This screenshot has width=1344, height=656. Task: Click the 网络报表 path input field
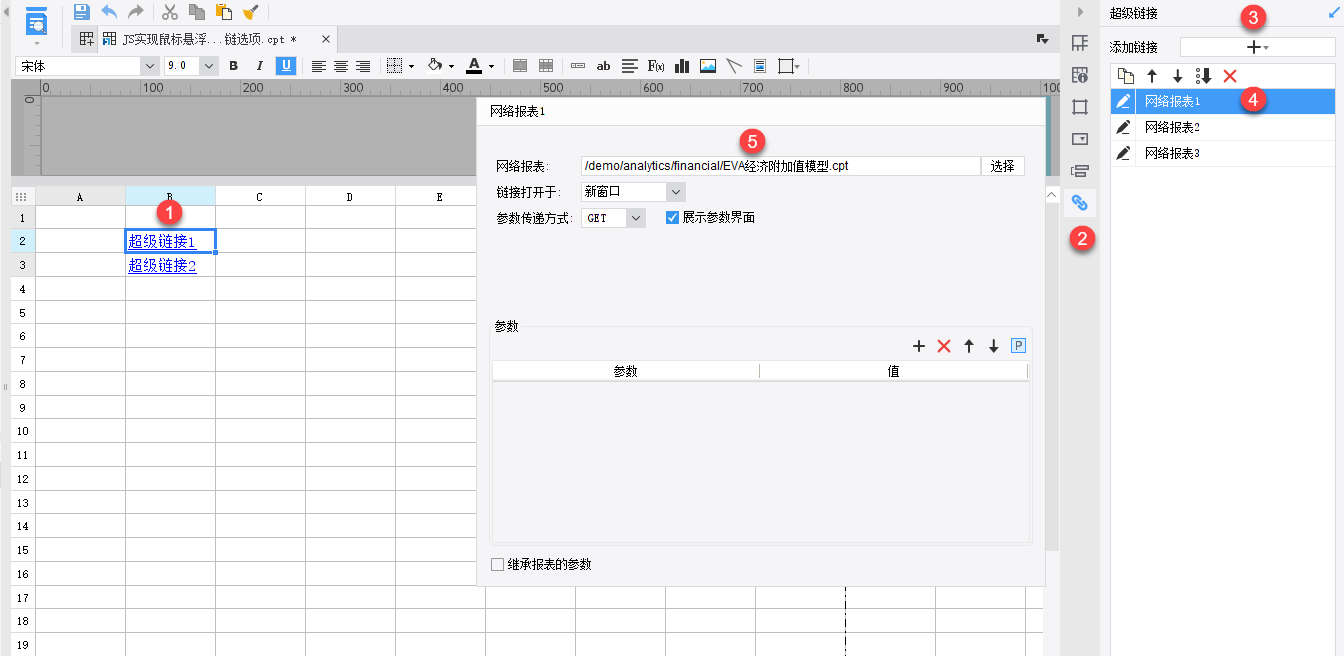point(780,166)
